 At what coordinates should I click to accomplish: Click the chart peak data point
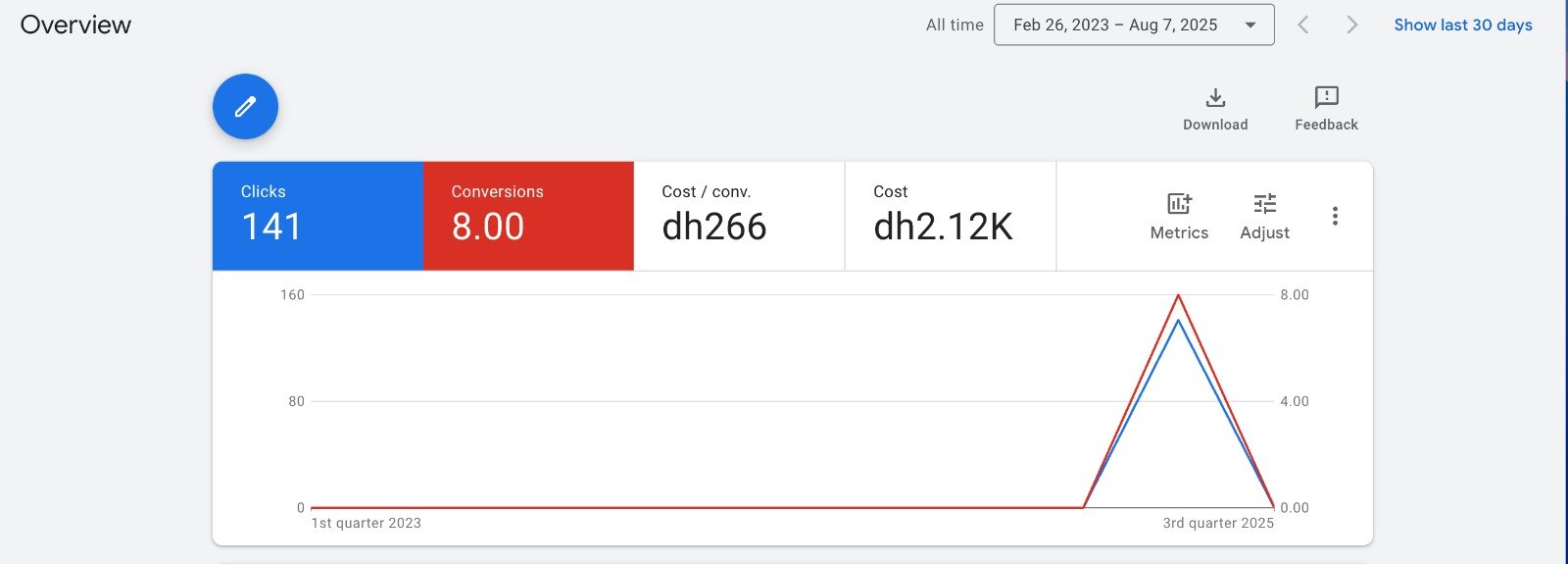[x=1178, y=295]
